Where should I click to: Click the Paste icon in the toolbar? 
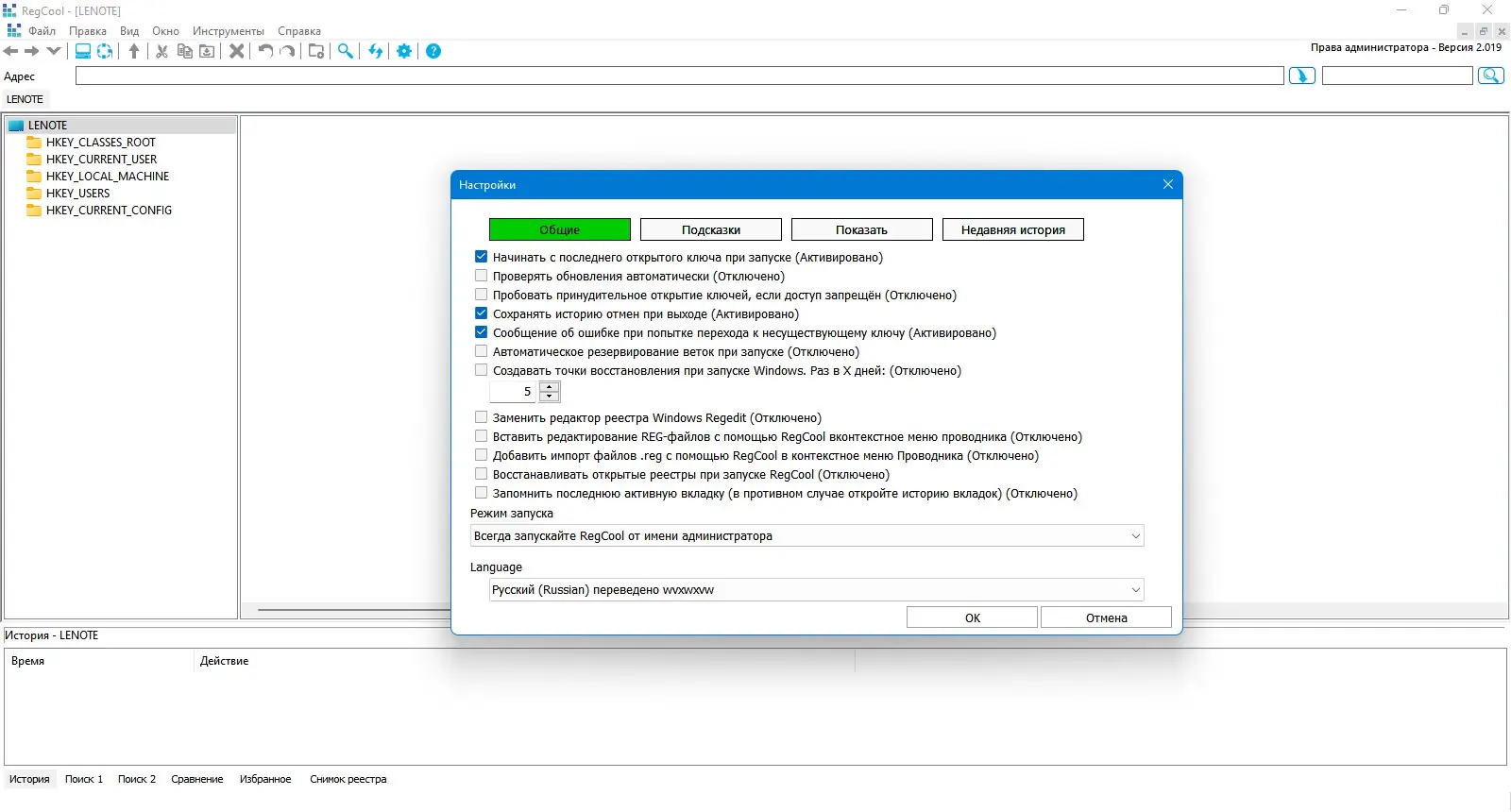click(207, 51)
